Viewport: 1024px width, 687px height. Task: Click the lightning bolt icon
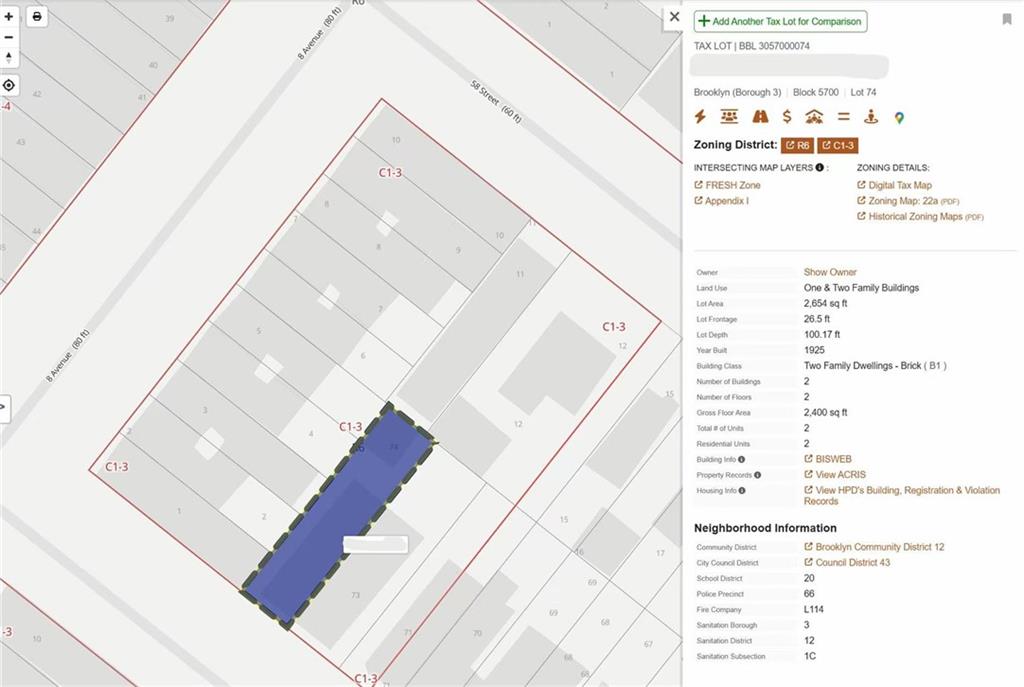pos(700,117)
